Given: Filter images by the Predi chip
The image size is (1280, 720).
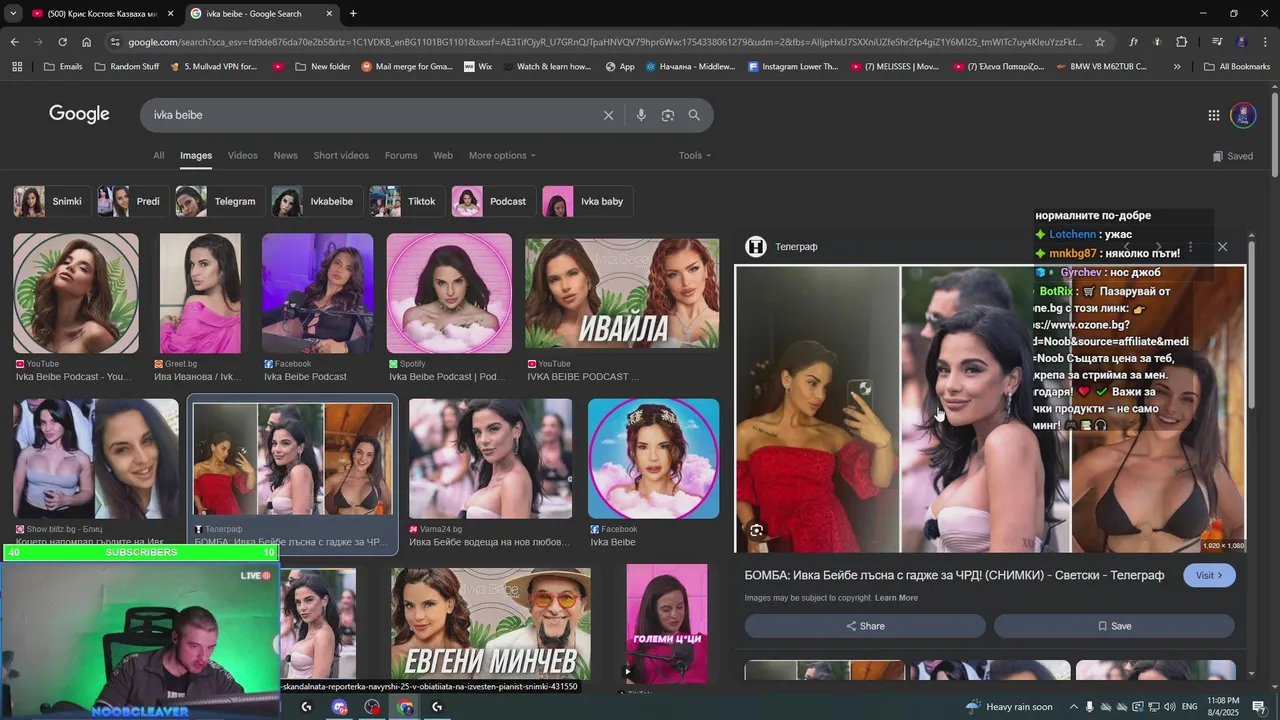Looking at the screenshot, I should pyautogui.click(x=133, y=201).
